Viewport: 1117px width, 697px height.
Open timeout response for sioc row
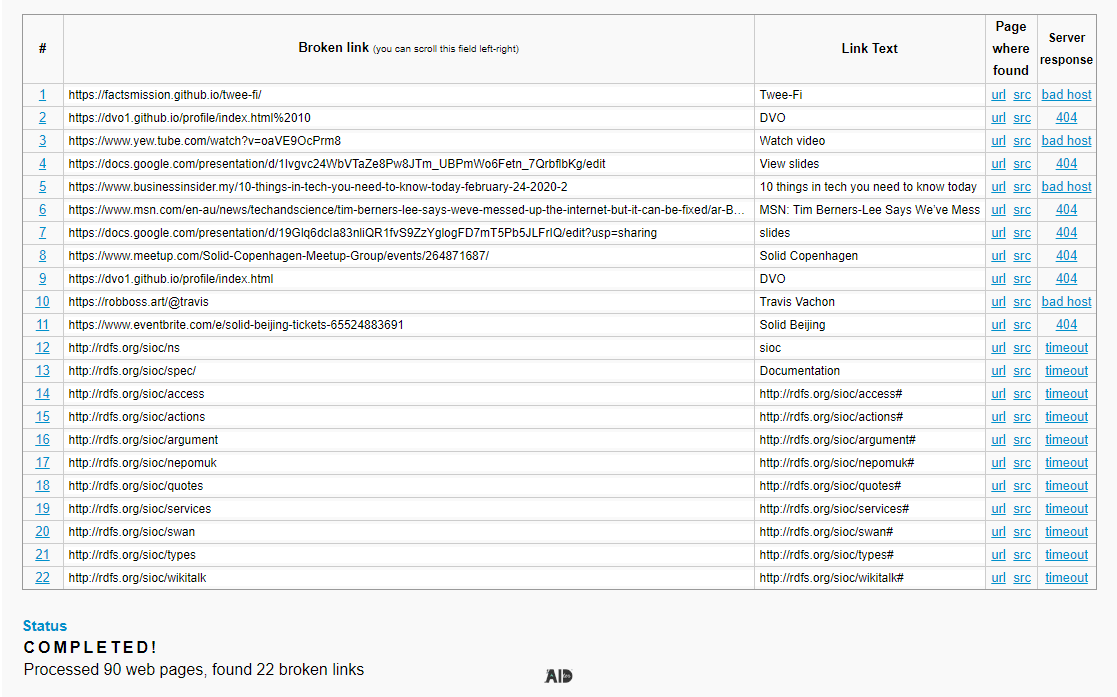point(1066,348)
